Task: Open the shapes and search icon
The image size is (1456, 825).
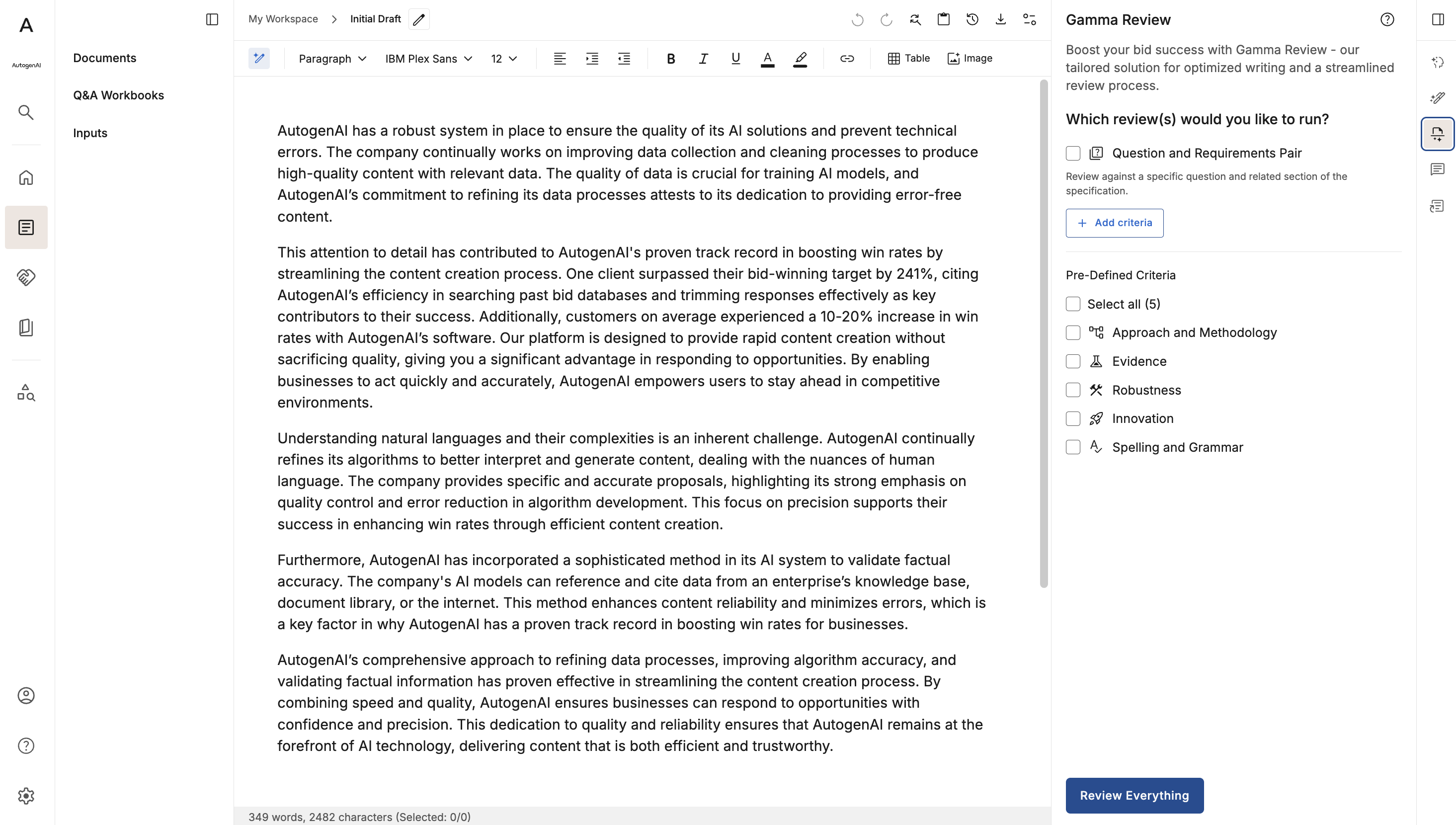Action: point(26,392)
